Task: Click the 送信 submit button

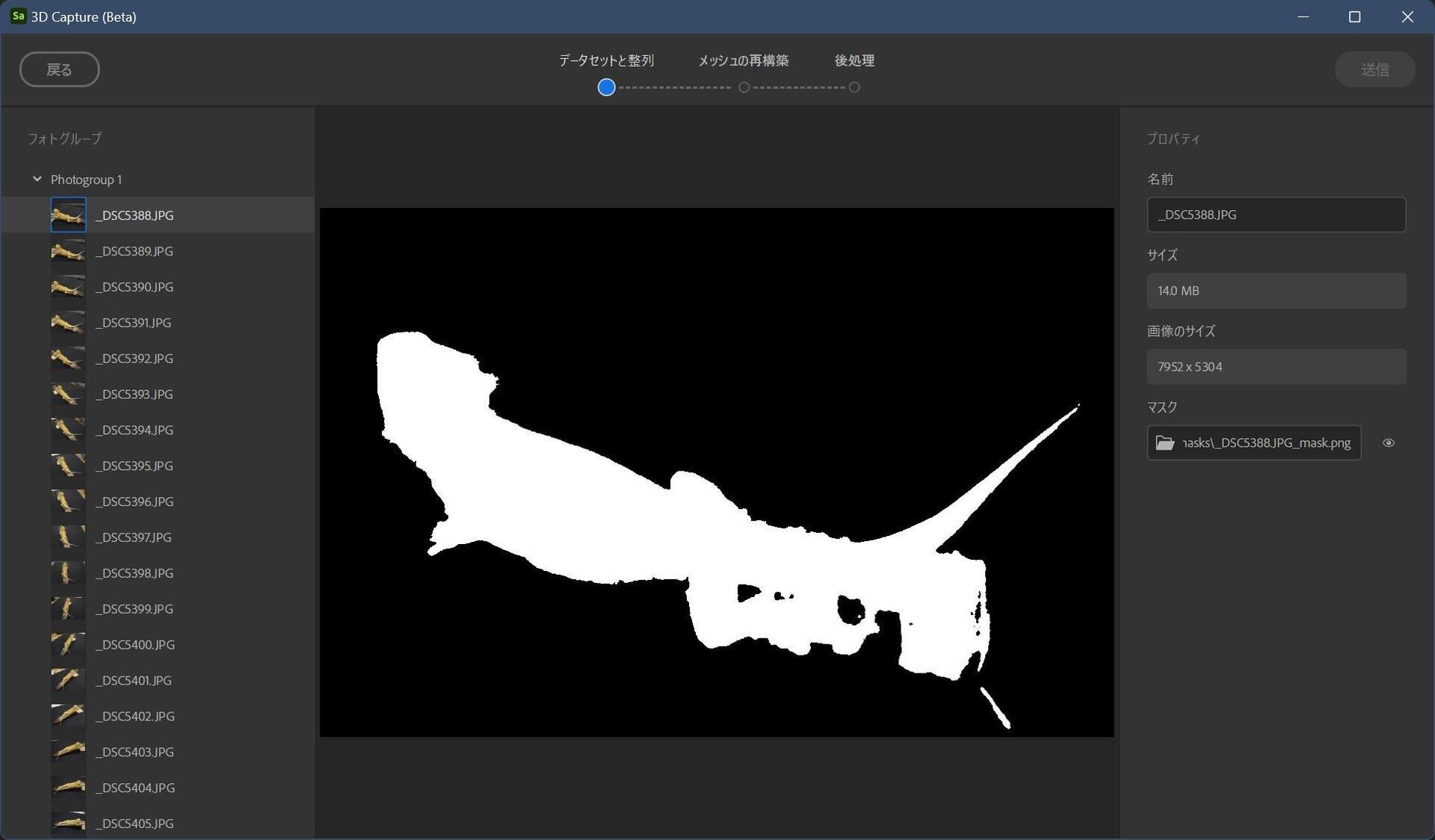Action: [x=1374, y=70]
